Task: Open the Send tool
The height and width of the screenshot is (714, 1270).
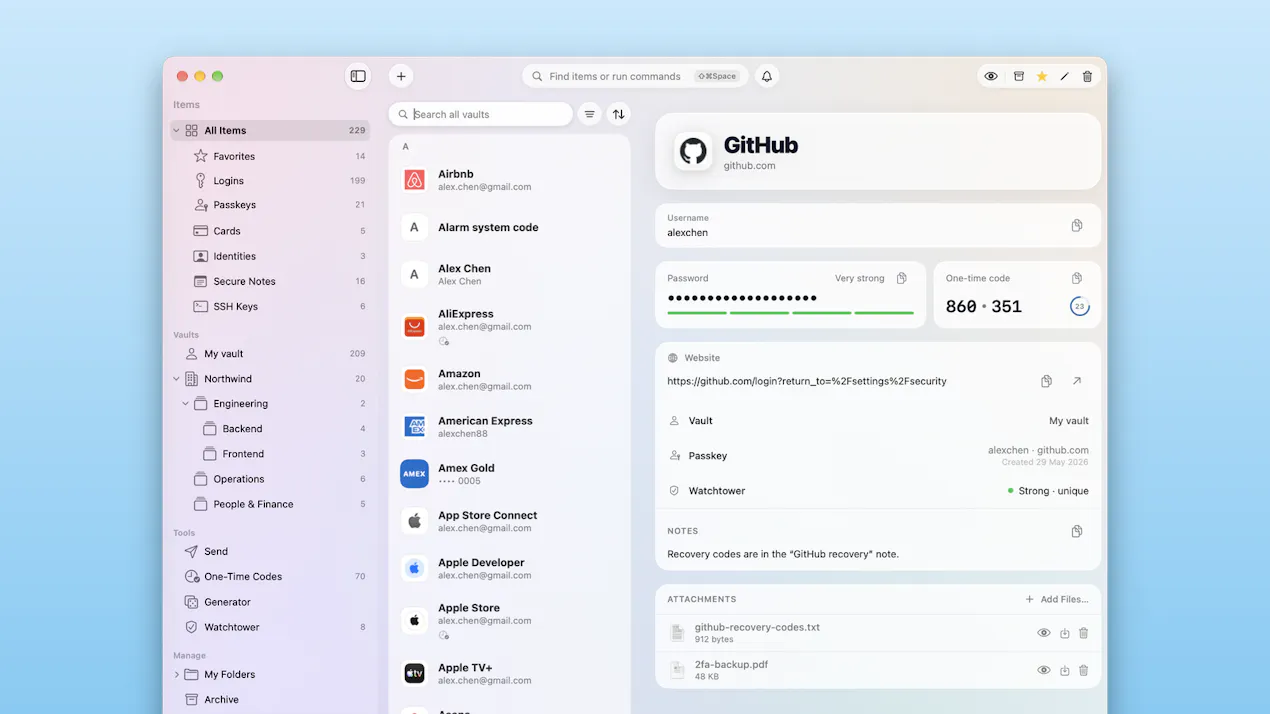Action: click(270, 551)
